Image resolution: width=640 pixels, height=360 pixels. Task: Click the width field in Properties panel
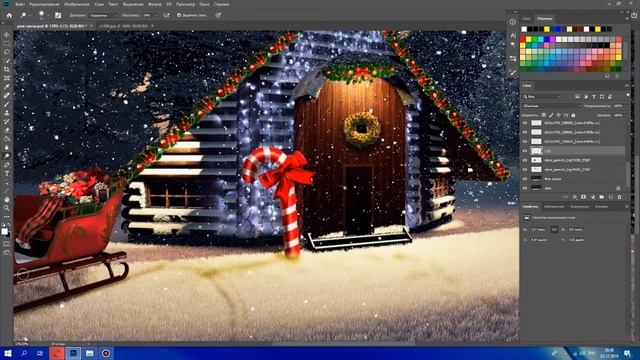tap(538, 230)
